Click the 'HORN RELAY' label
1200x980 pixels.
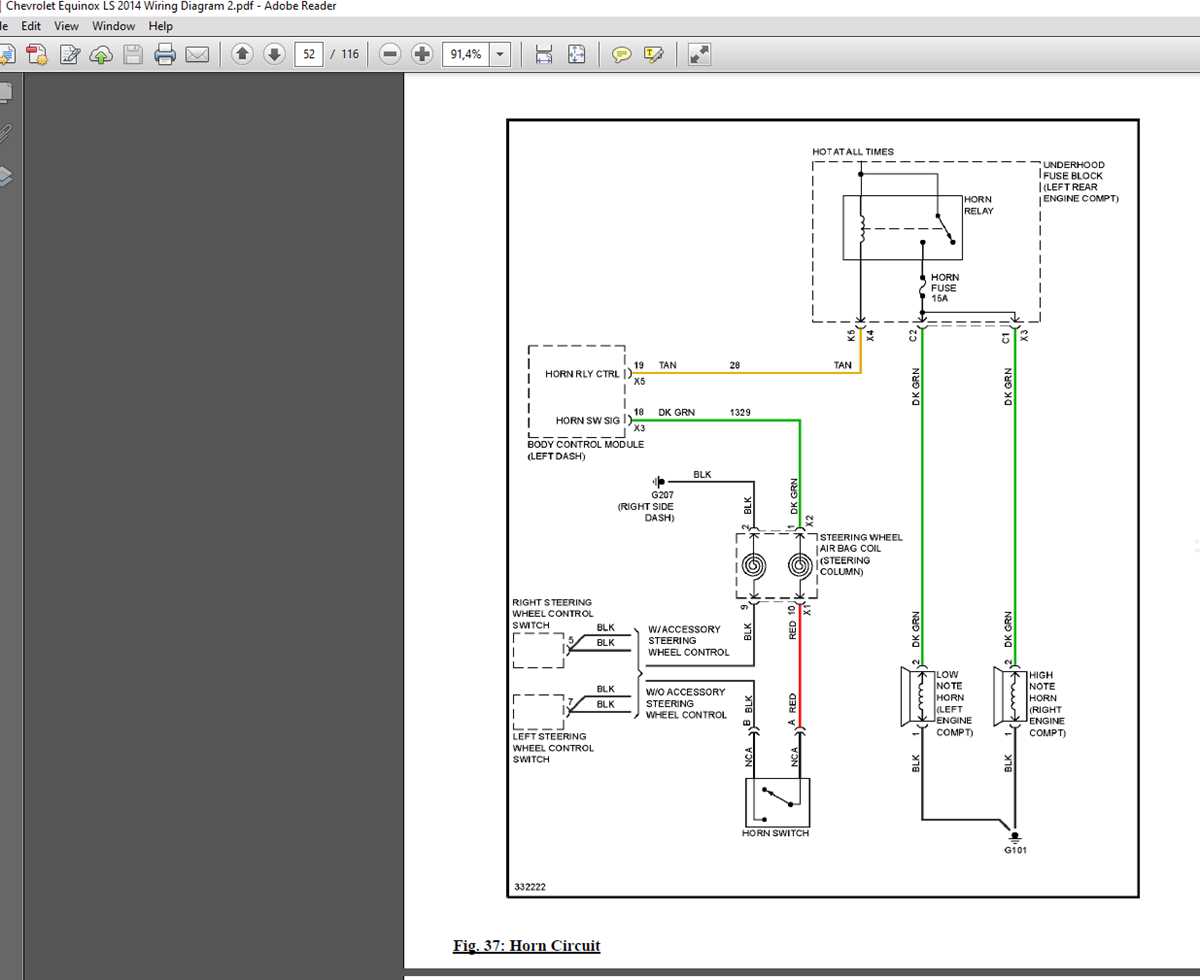tap(979, 206)
